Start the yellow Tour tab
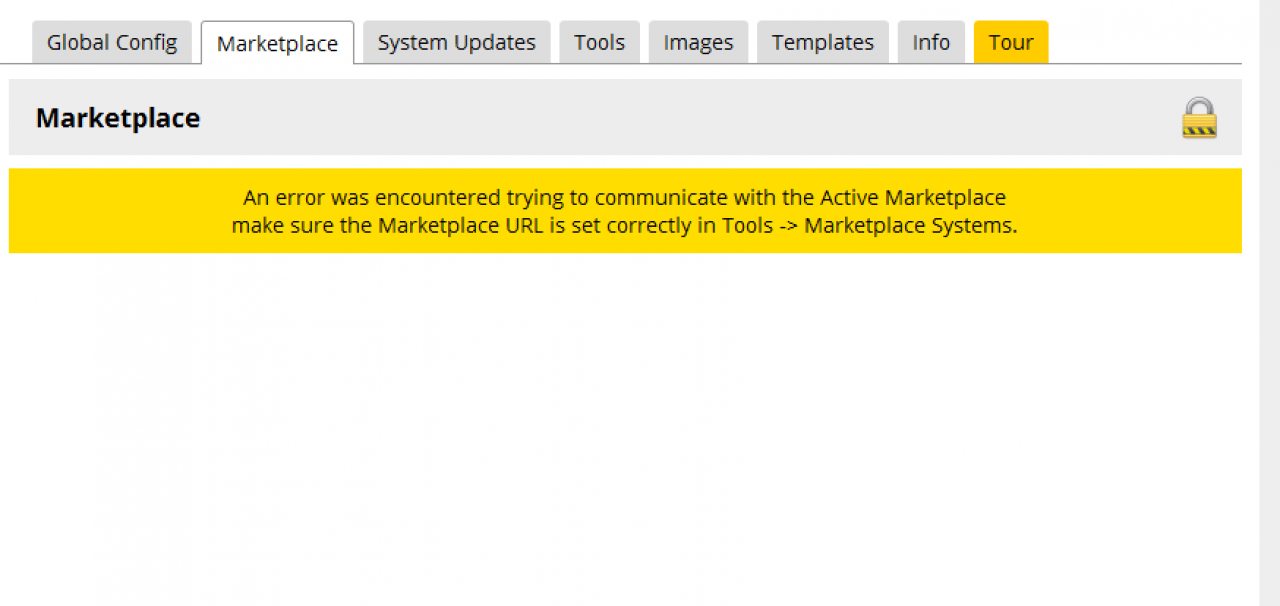This screenshot has width=1280, height=606. (1010, 43)
